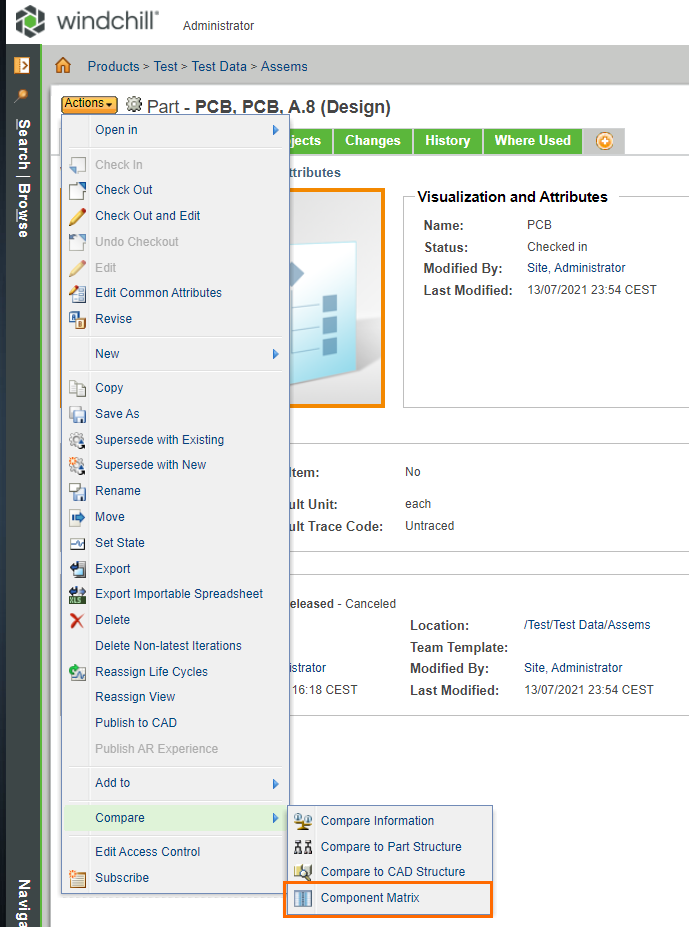Viewport: 689px width, 927px height.
Task: Follow the Test breadcrumb link
Action: click(166, 67)
